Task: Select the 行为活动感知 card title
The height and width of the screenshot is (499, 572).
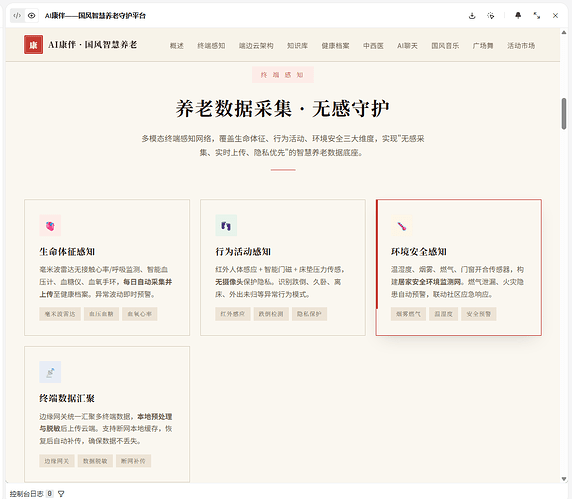Action: tap(243, 252)
